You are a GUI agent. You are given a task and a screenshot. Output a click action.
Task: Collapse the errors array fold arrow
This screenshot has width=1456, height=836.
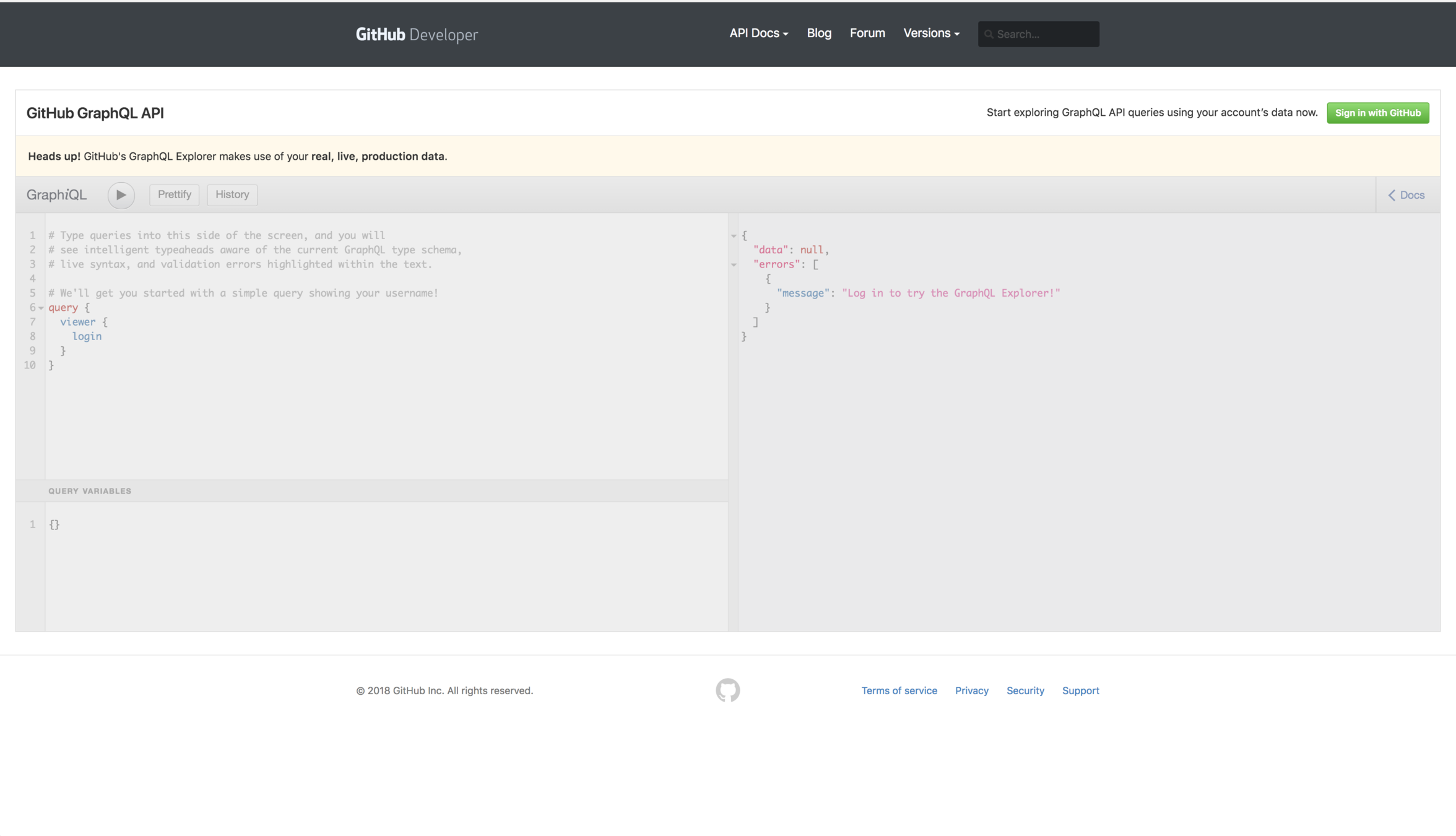[734, 265]
